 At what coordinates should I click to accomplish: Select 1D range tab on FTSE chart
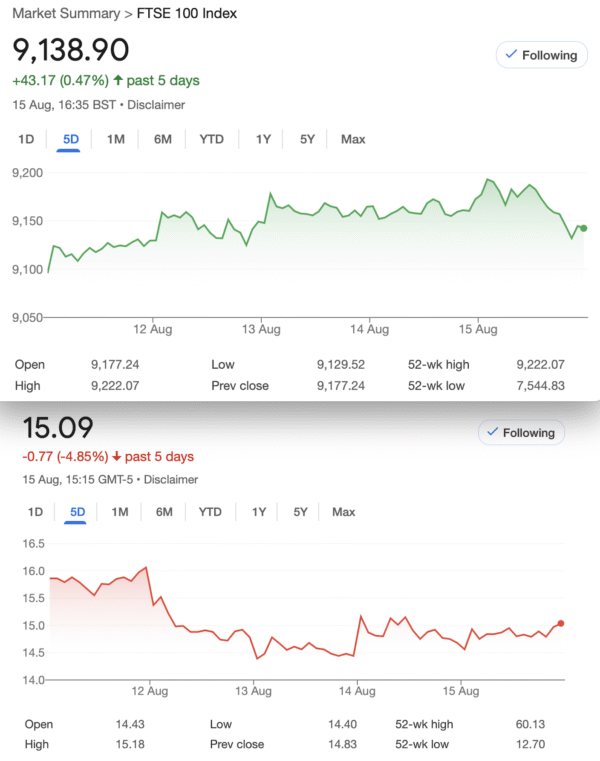coord(26,139)
